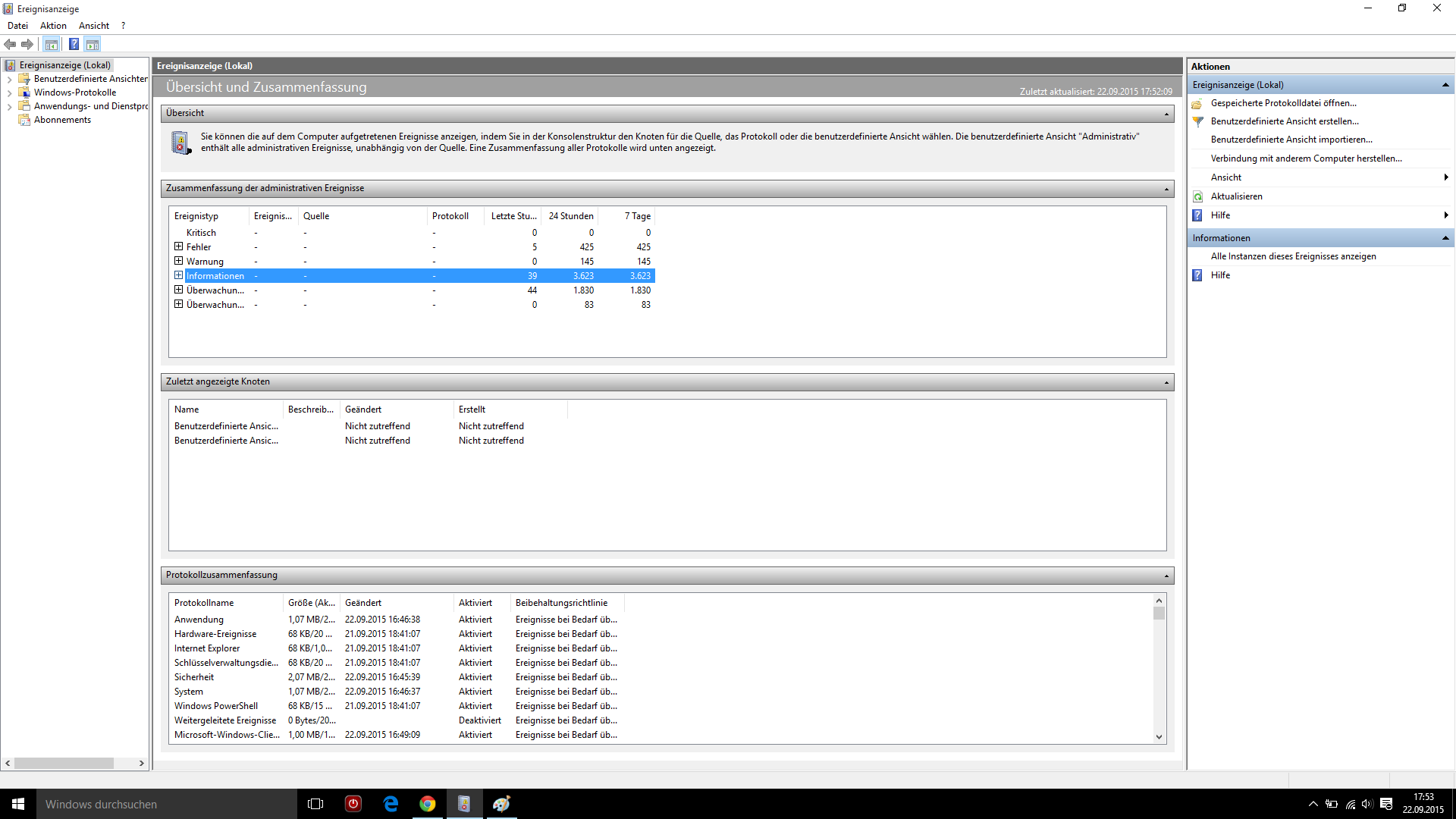The height and width of the screenshot is (819, 1456).
Task: Open Event Viewer icon in the taskbar
Action: 464,804
